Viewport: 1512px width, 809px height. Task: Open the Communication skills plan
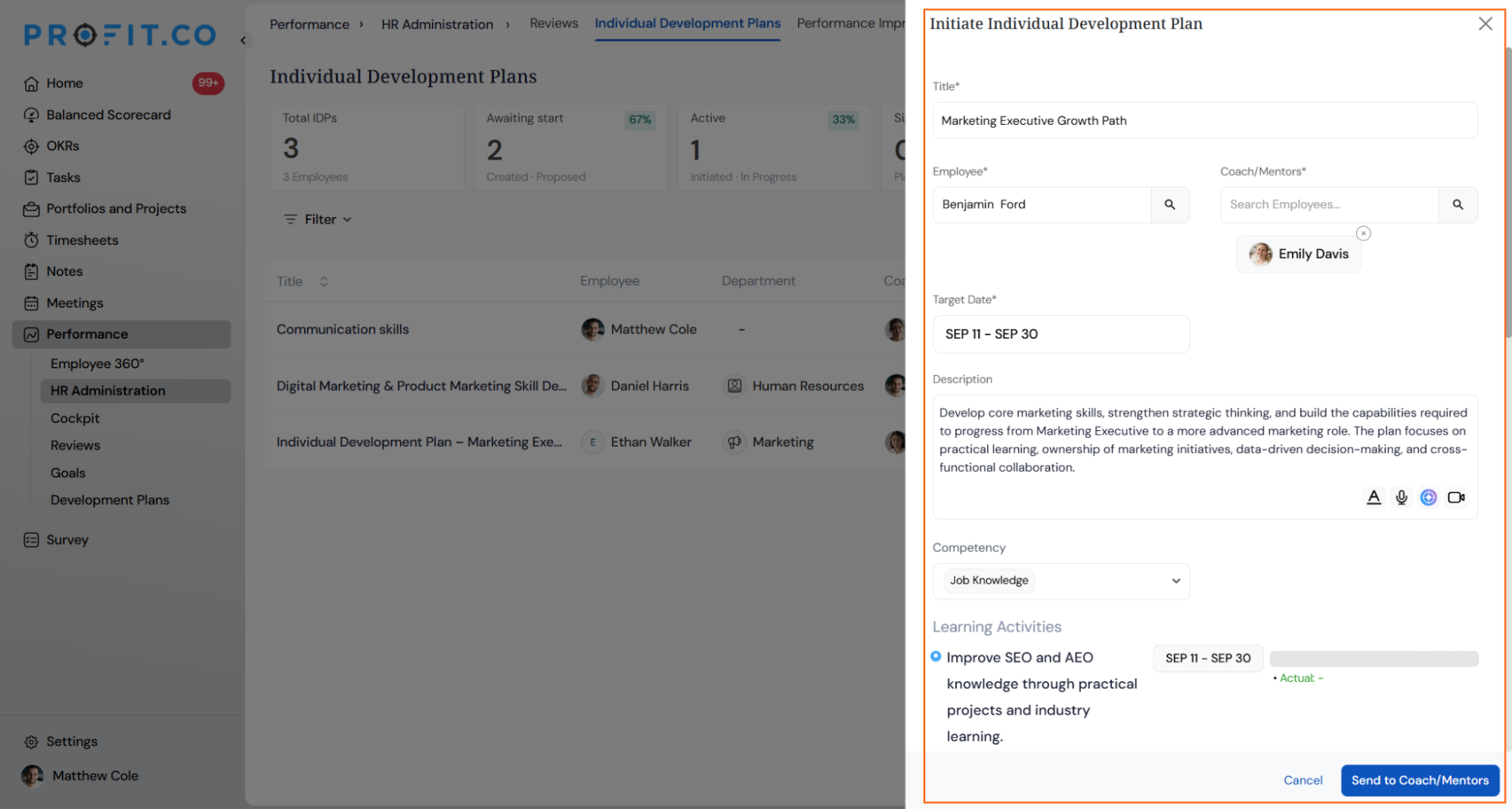tap(343, 330)
